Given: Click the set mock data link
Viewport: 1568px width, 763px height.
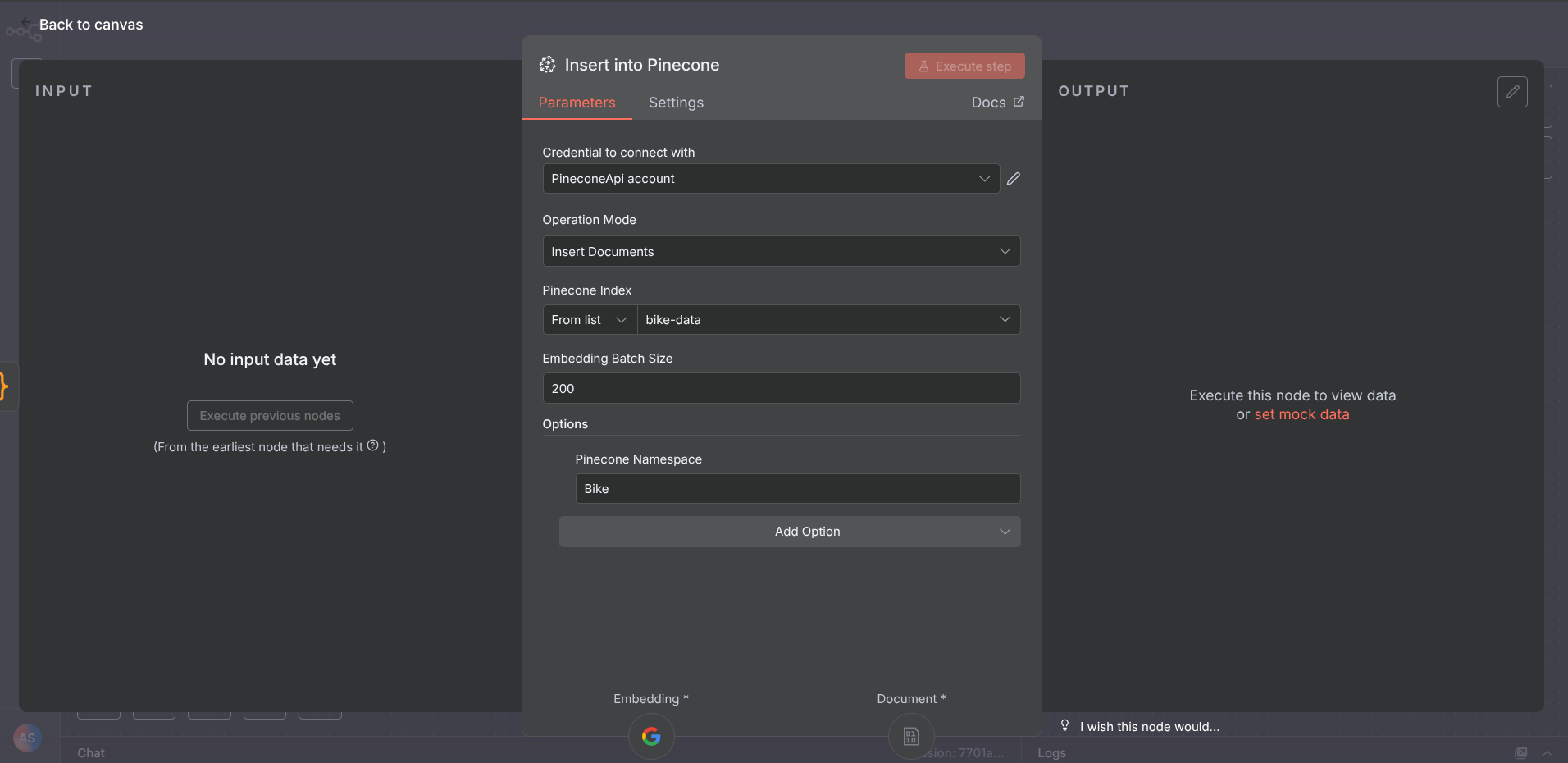Looking at the screenshot, I should [1301, 414].
